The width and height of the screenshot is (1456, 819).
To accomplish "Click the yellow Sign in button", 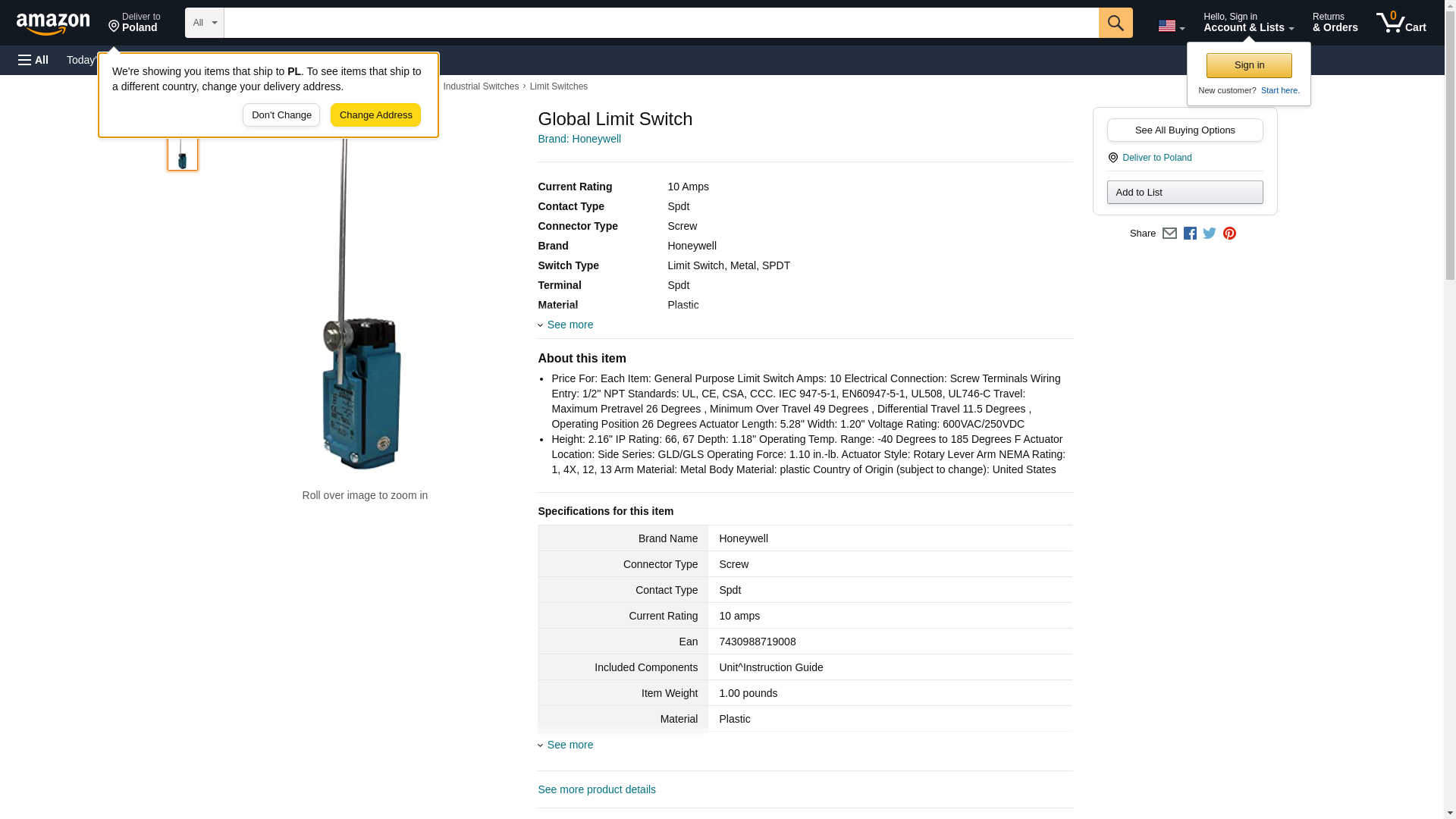I will (x=1249, y=65).
